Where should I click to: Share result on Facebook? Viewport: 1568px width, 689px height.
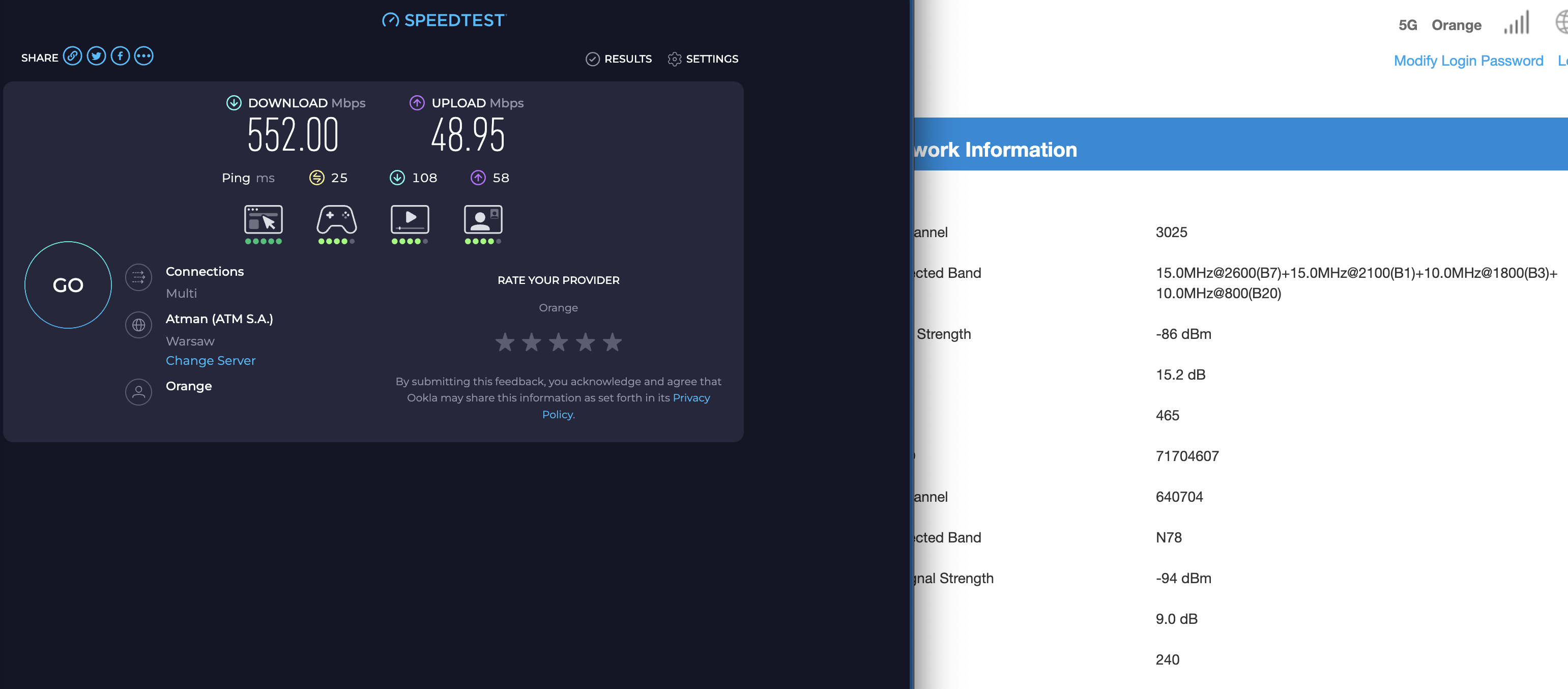[x=120, y=56]
